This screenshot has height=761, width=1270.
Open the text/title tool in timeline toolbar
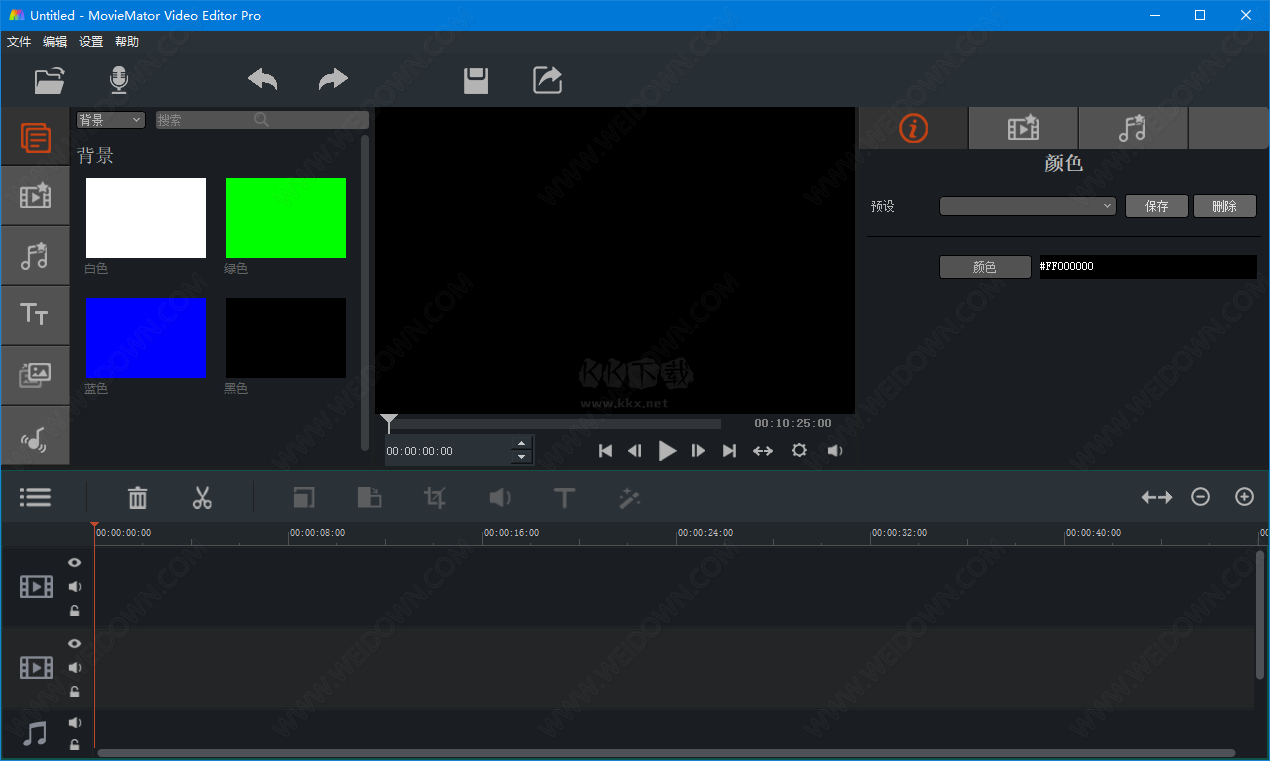coord(564,497)
